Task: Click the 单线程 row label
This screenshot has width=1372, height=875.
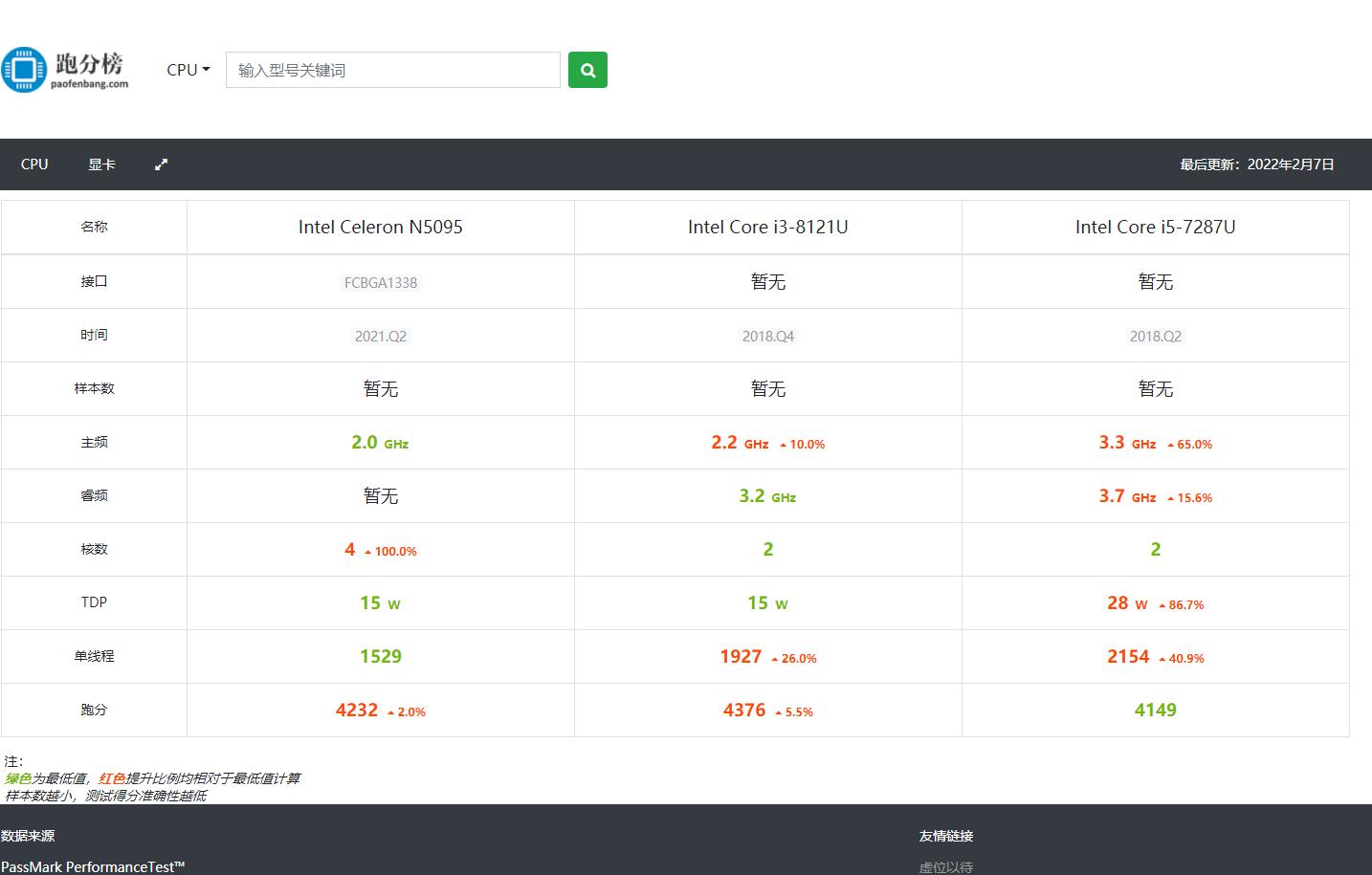Action: 94,656
